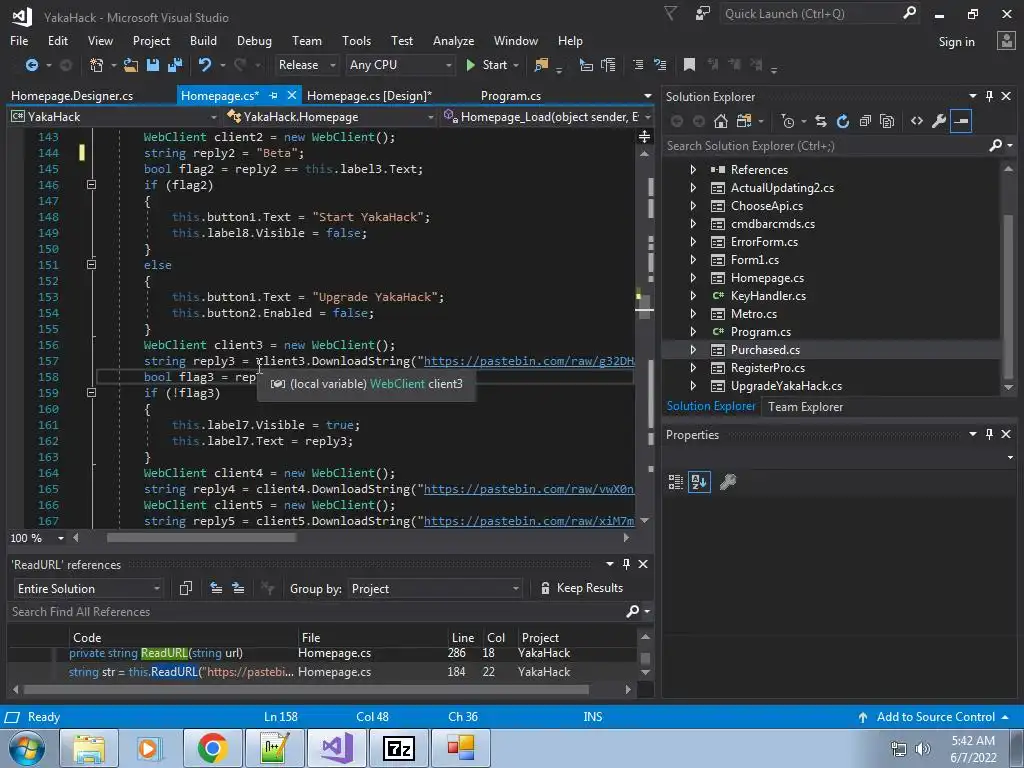Open the Analyze menu
This screenshot has width=1024, height=768.
pos(453,40)
